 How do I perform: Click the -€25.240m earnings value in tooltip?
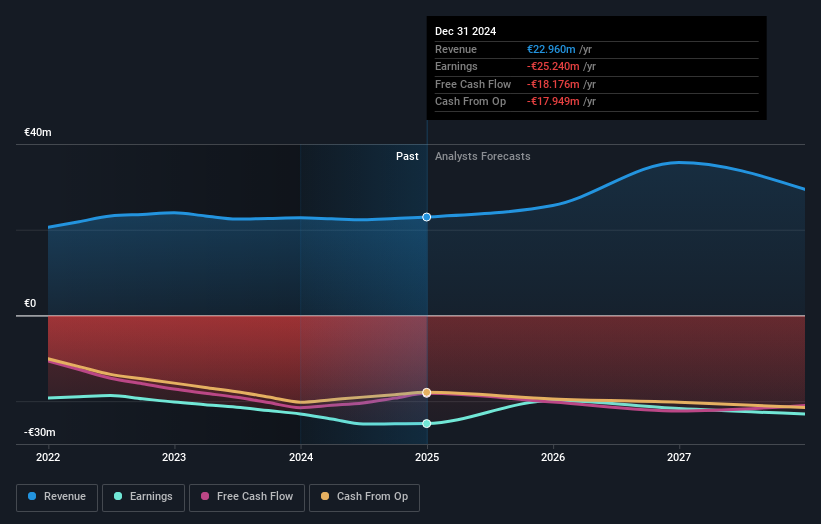pos(553,66)
